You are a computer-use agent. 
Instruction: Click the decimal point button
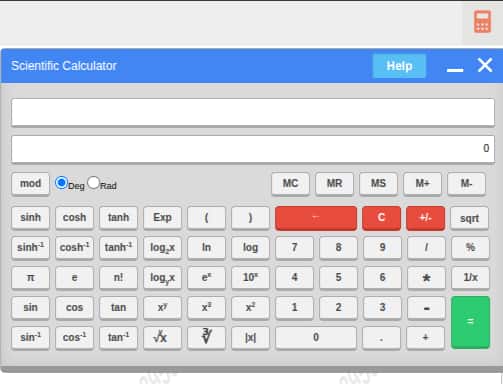tap(381, 338)
